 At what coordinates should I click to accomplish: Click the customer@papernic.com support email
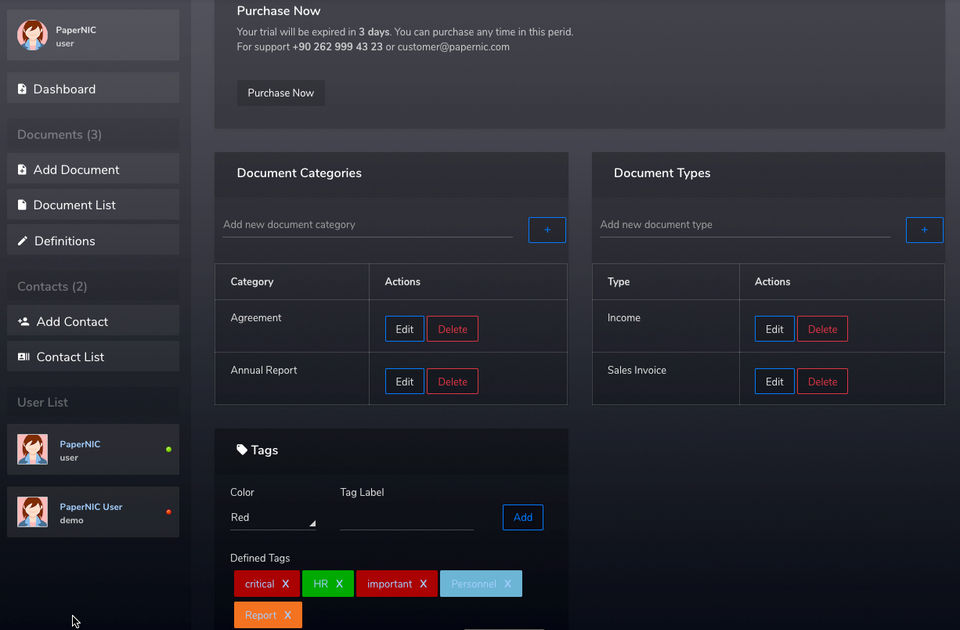453,47
